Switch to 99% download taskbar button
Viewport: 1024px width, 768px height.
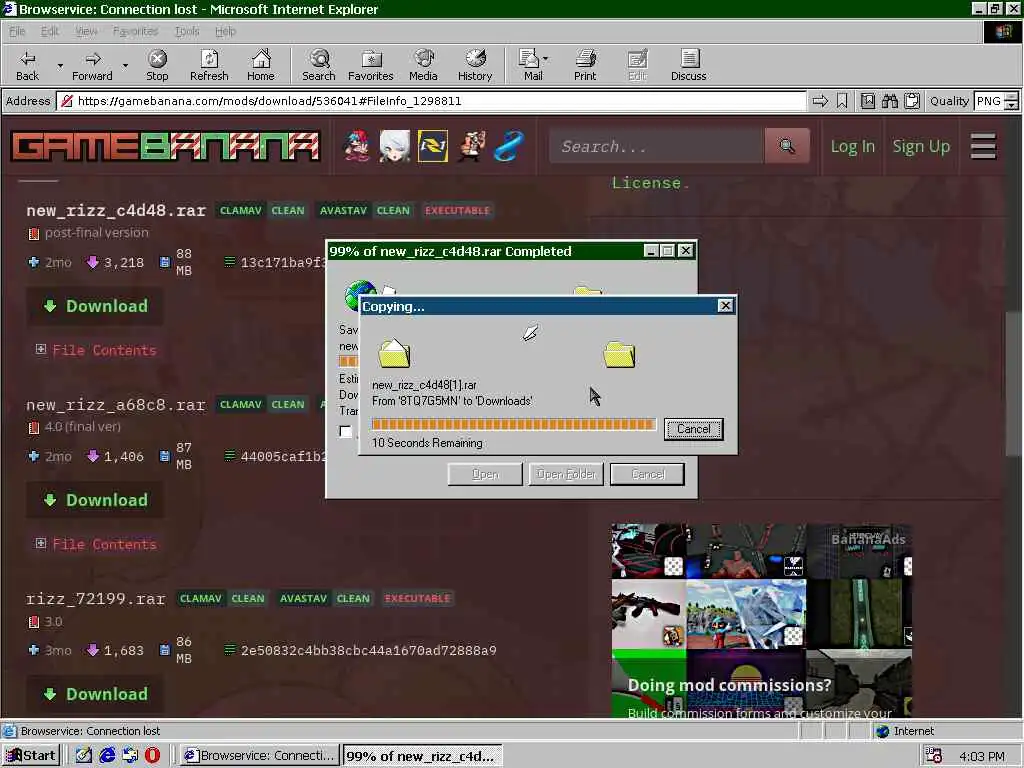[x=423, y=756]
